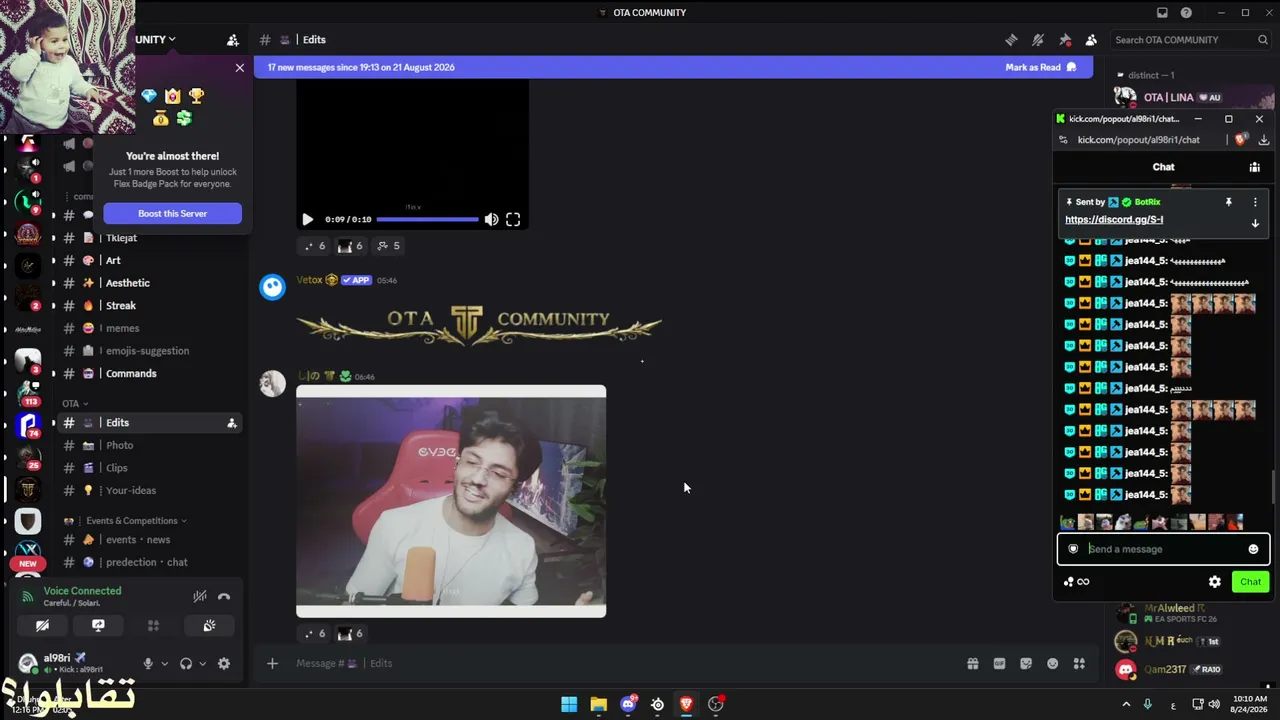Open Kick chat settings gear
This screenshot has width=1280, height=720.
point(1215,582)
